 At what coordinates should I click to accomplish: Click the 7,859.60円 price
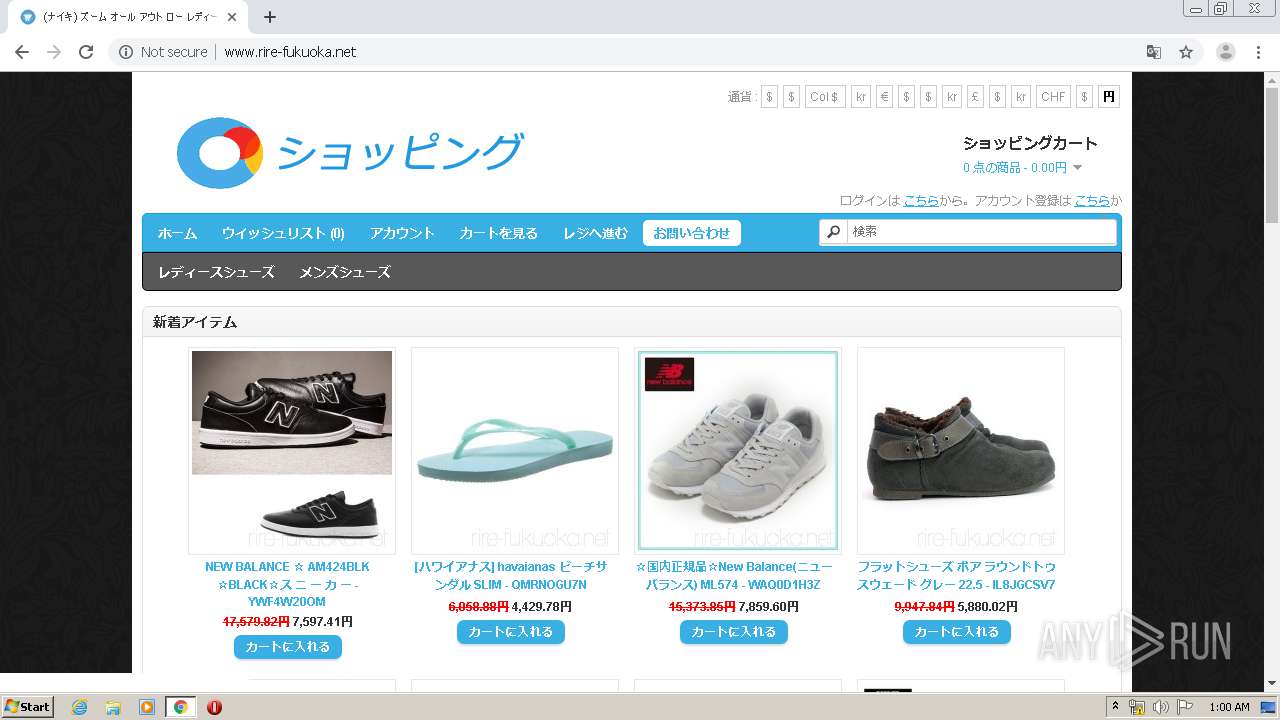769,607
